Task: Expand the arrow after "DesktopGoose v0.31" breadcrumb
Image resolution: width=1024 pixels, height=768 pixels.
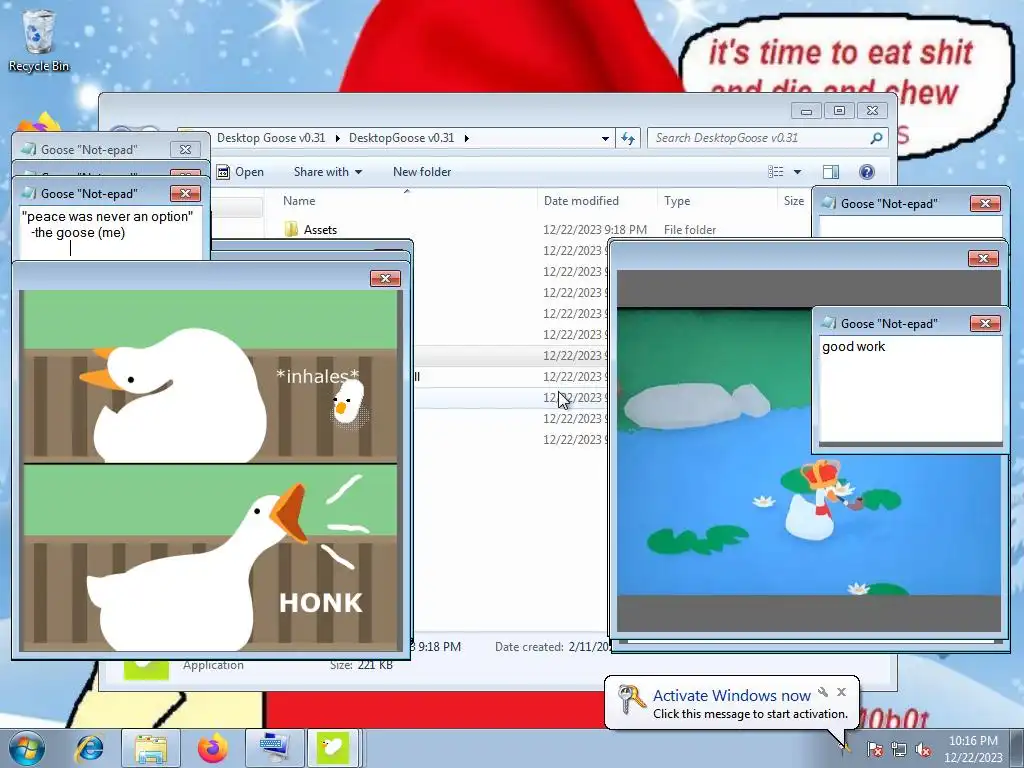Action: point(466,138)
